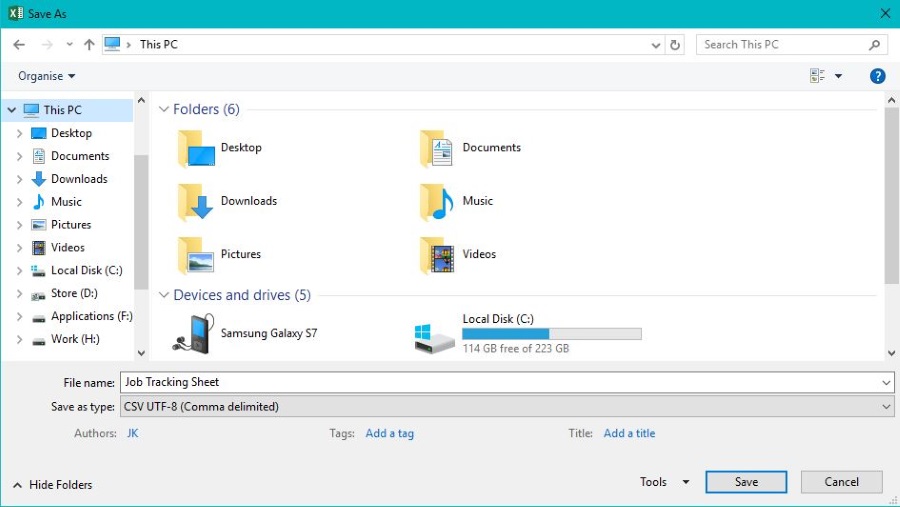Click the Music note icon in tree
The width and height of the screenshot is (900, 507).
coord(38,202)
